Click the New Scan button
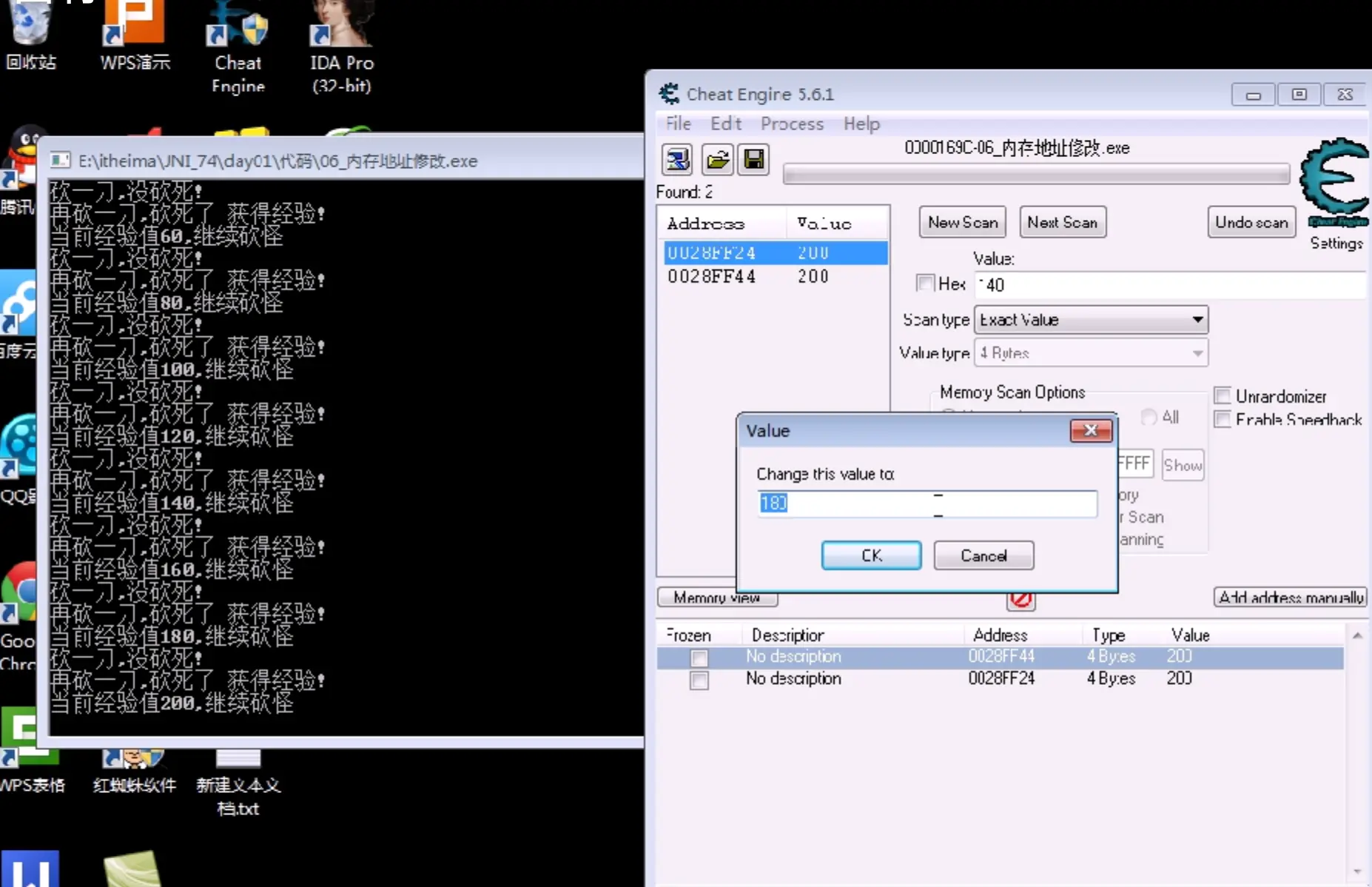Viewport: 1372px width, 887px height. [962, 222]
